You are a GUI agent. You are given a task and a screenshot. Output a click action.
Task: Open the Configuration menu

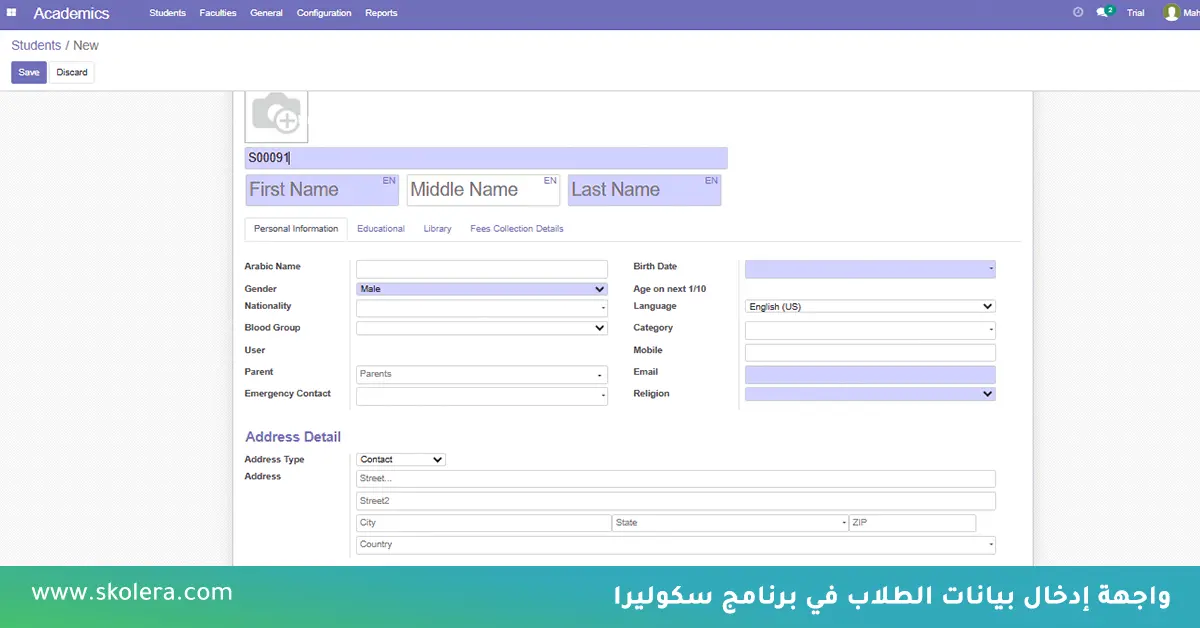coord(324,13)
